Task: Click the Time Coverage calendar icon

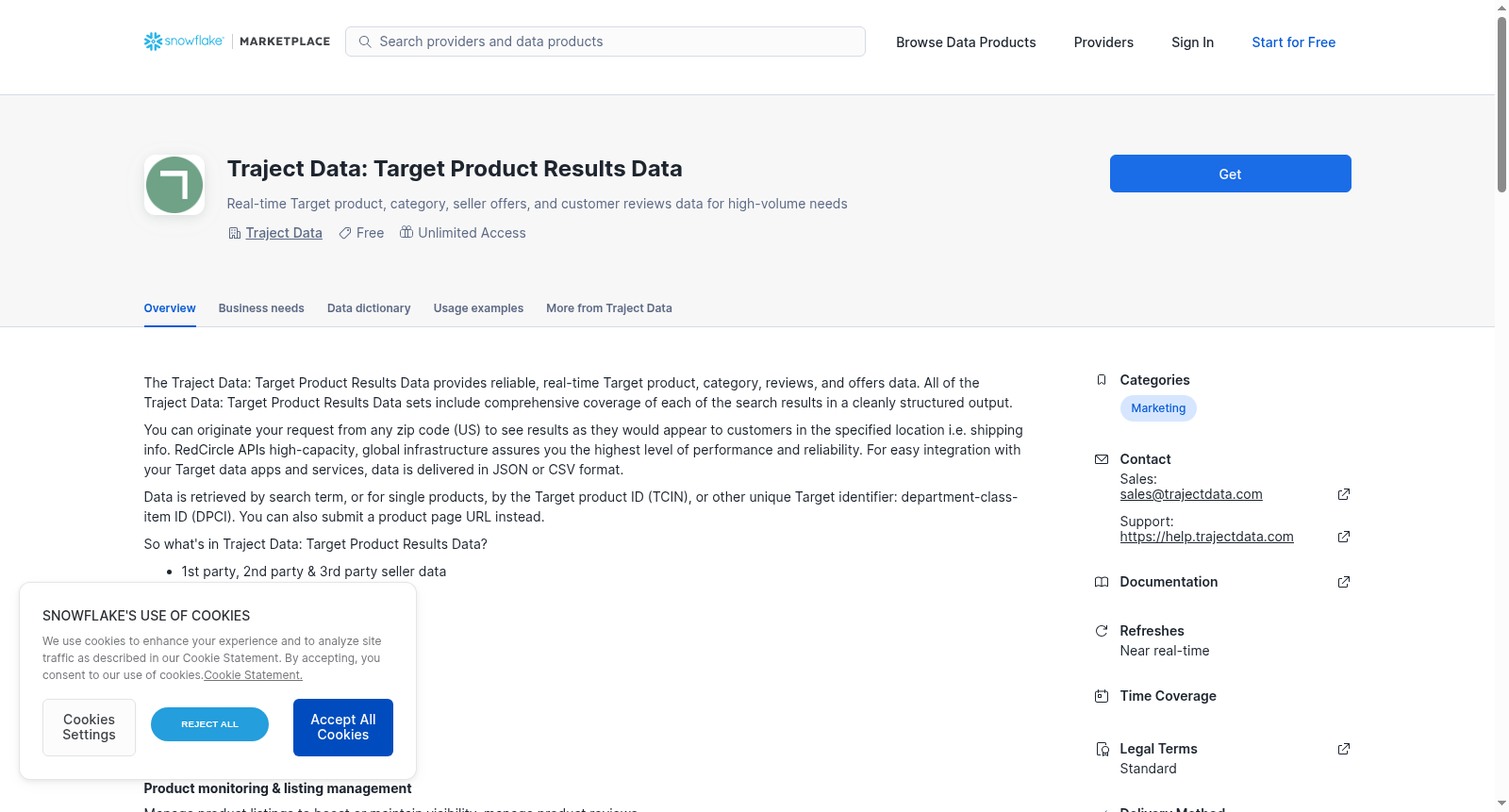Action: click(1102, 696)
